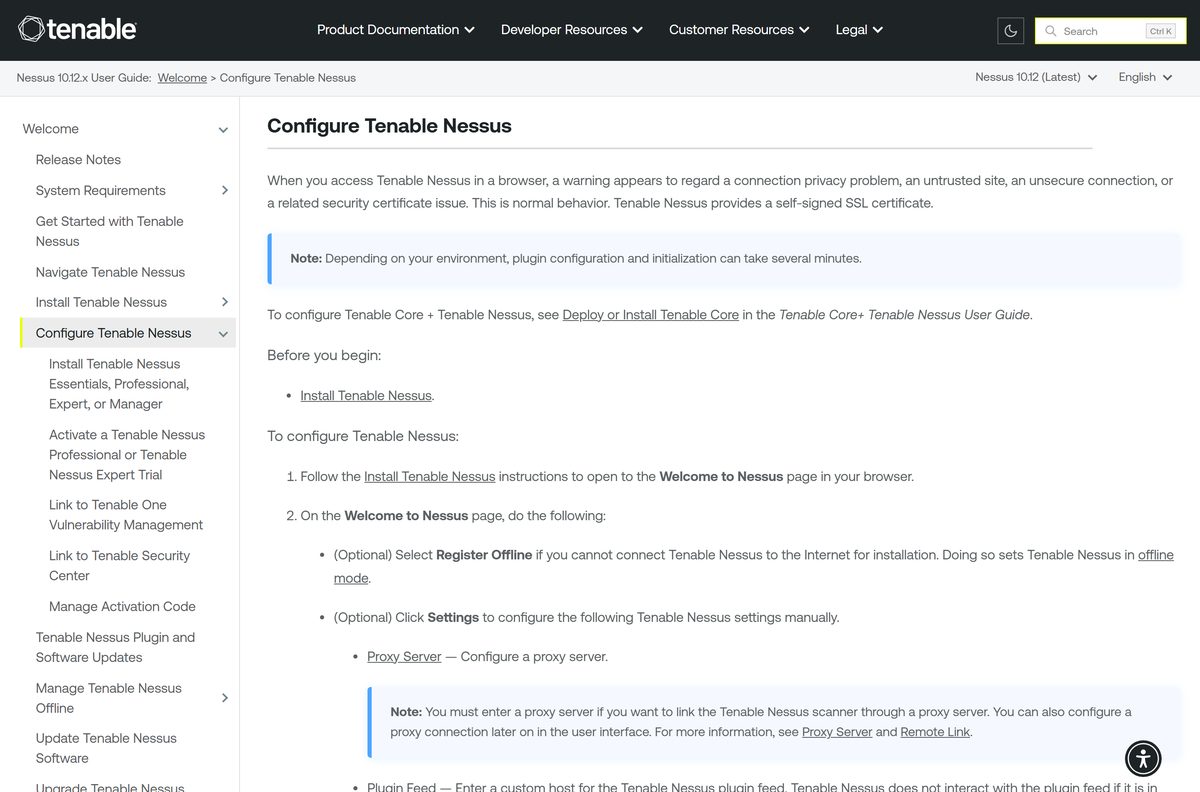Open Link to Tenable One Vulnerability Management
The width and height of the screenshot is (1200, 792).
coord(126,515)
